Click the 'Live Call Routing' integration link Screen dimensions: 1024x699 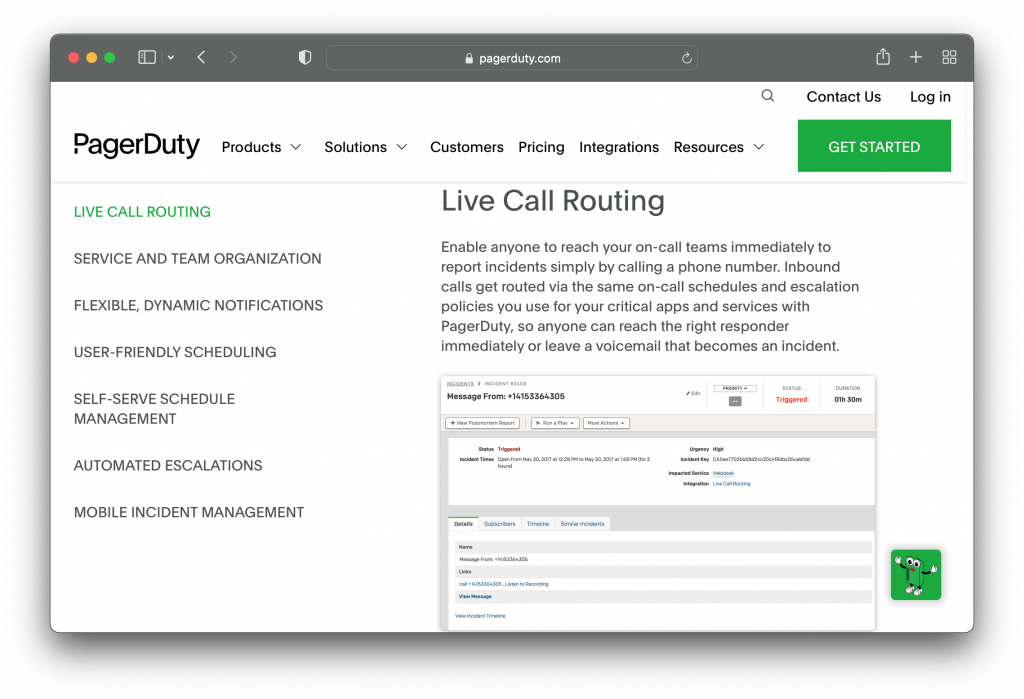coord(731,484)
